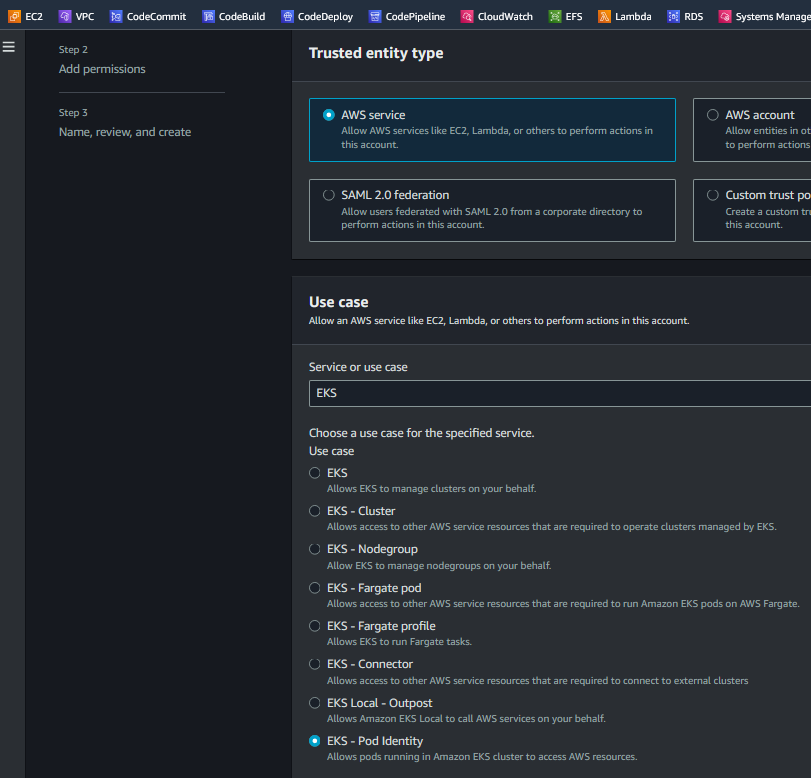Screen dimensions: 811x778
Task: Choose the plain EKS use case
Action: 314,473
